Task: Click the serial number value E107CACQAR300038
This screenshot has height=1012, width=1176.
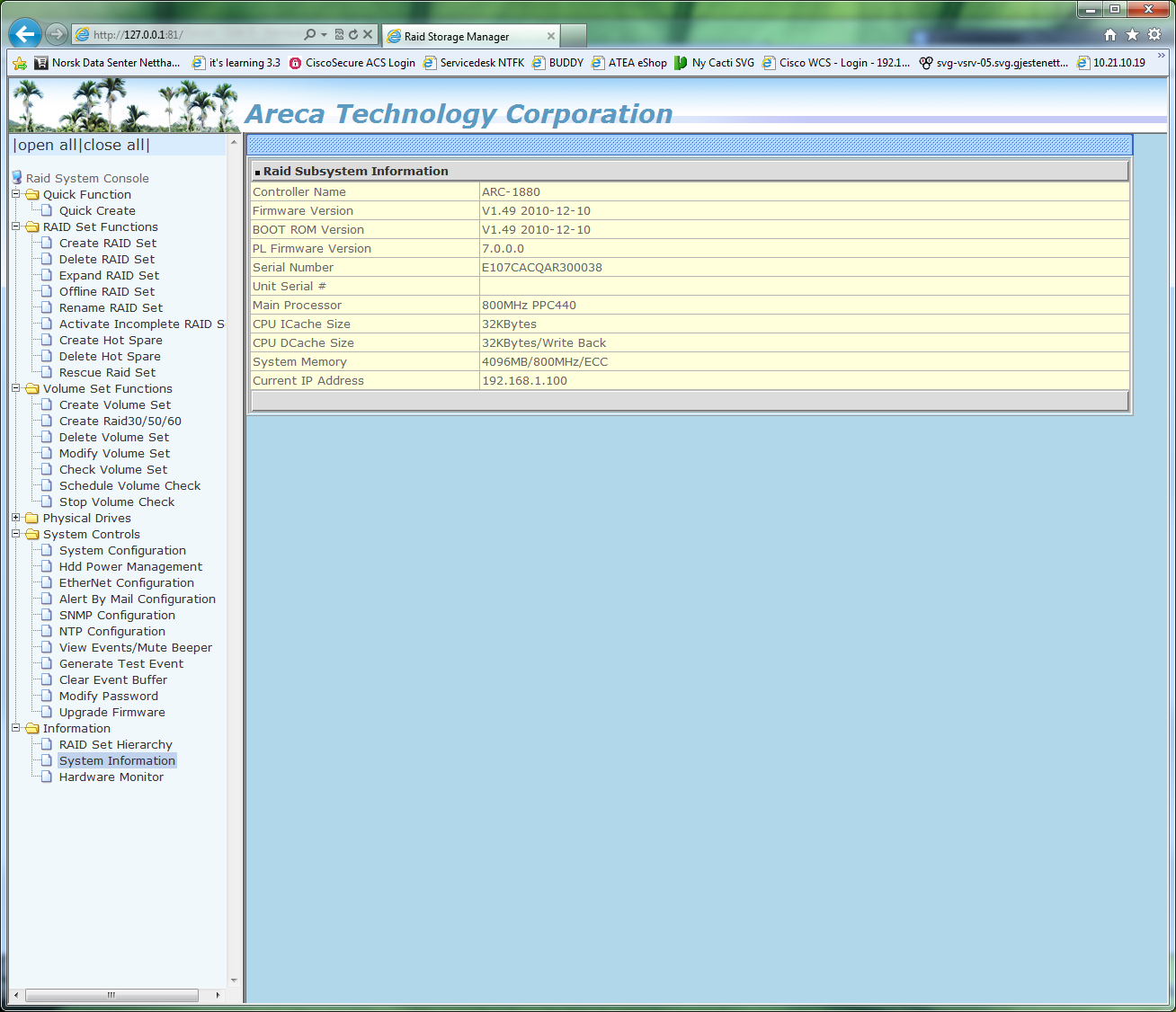Action: click(542, 267)
